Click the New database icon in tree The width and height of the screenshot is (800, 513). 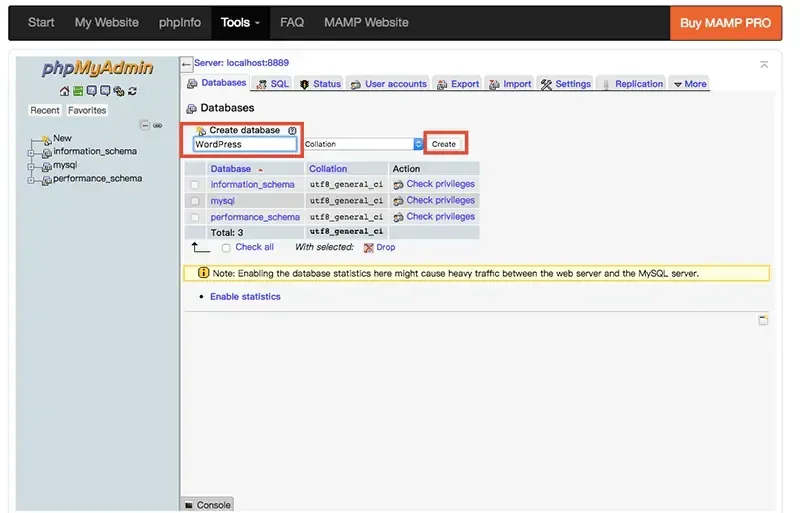pos(46,139)
